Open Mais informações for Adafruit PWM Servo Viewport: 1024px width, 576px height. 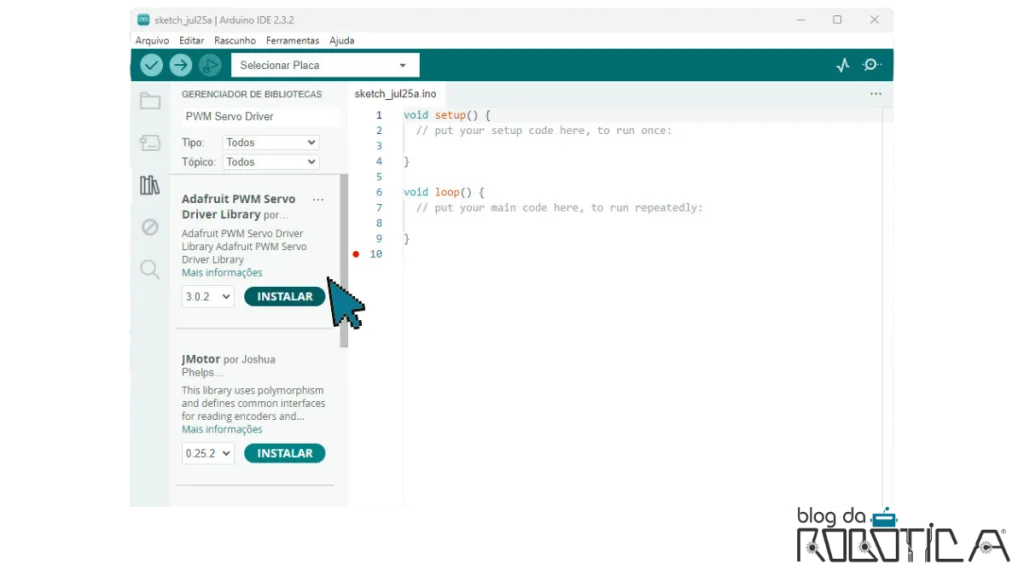222,273
